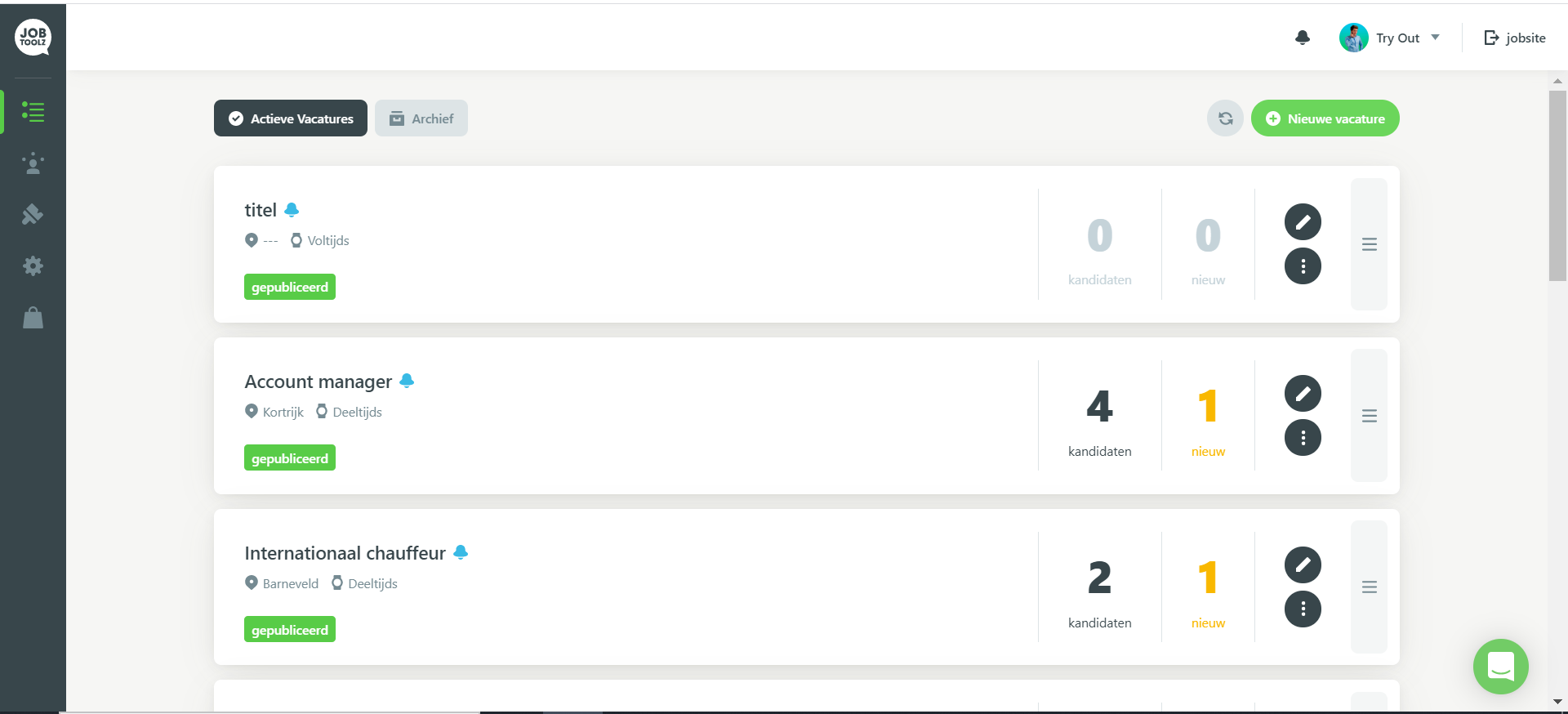Open the vacancies list icon in sidebar
Image resolution: width=1568 pixels, height=714 pixels.
33,112
